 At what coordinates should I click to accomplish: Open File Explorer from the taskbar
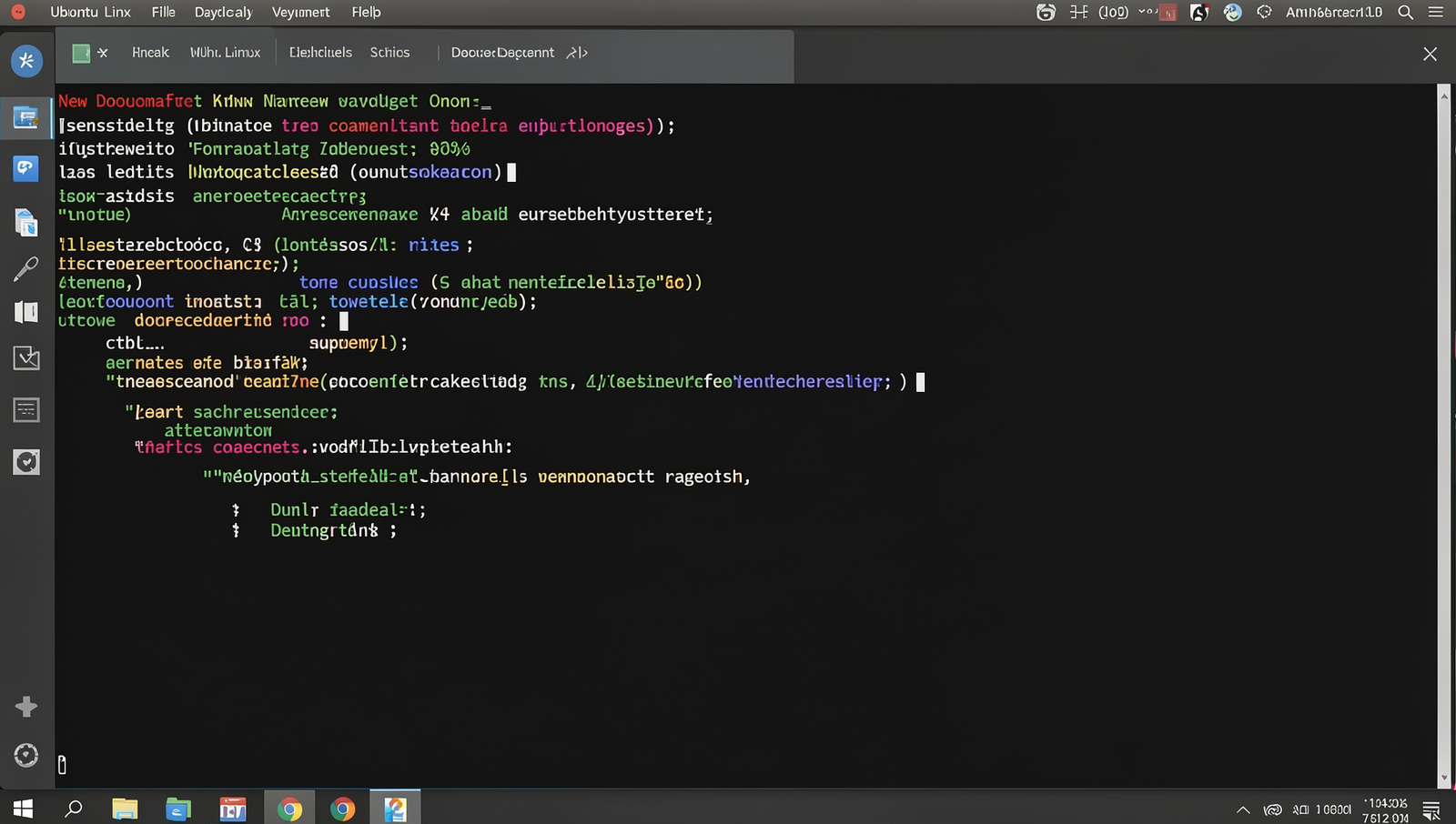point(125,808)
